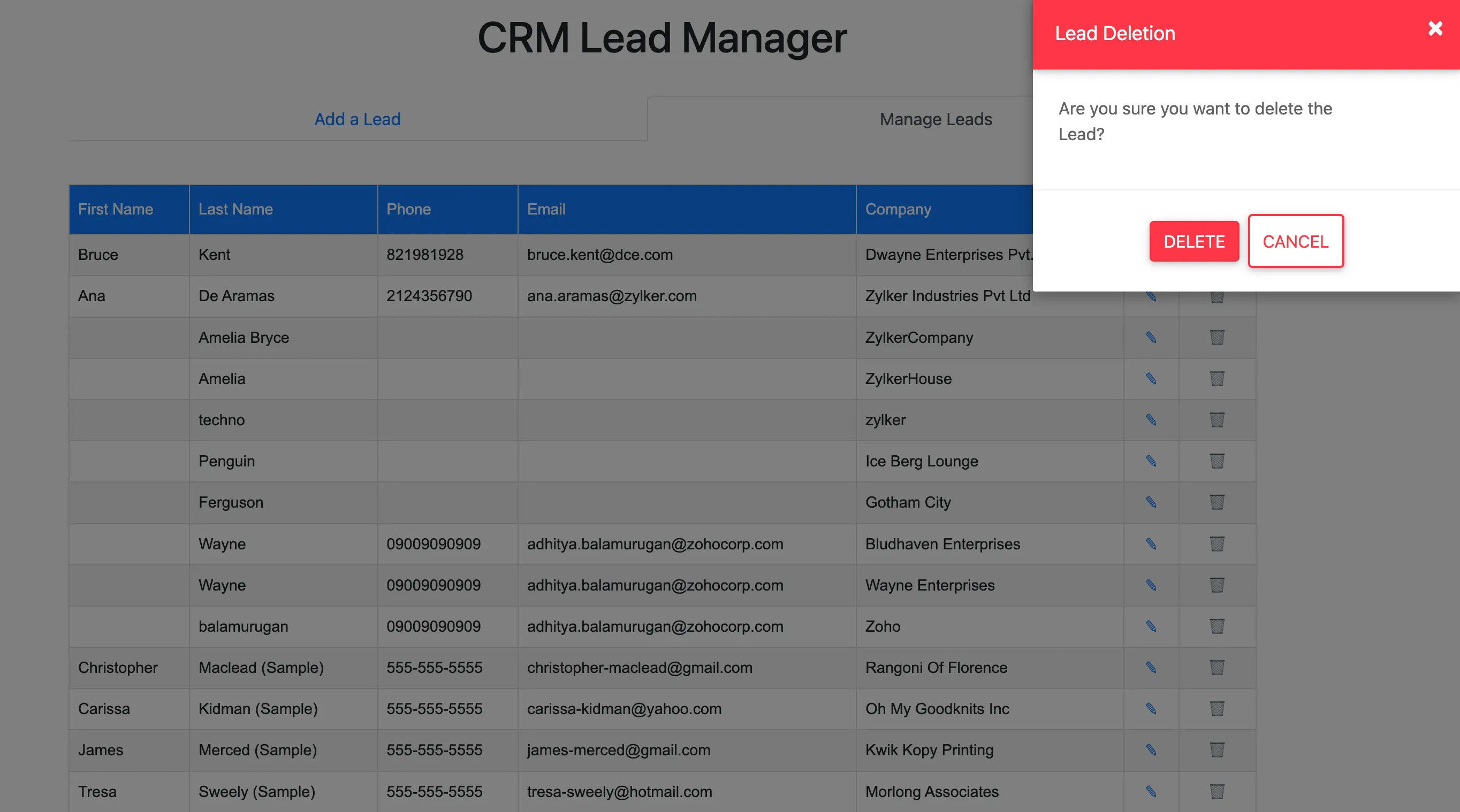Screen dimensions: 1460x812
Task: Confirm deletion with the DELETE button
Action: [1193, 242]
